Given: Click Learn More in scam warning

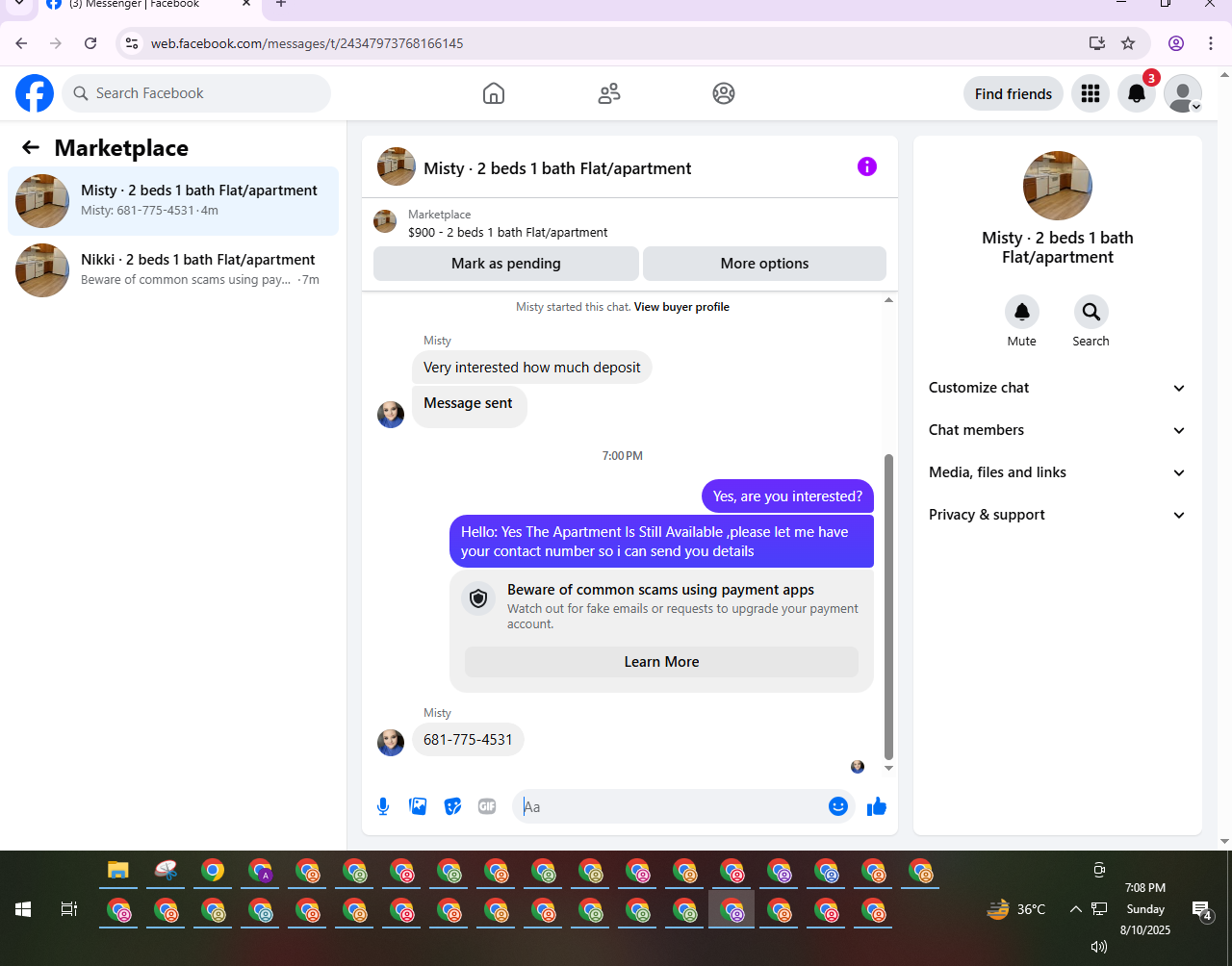Looking at the screenshot, I should pos(661,662).
